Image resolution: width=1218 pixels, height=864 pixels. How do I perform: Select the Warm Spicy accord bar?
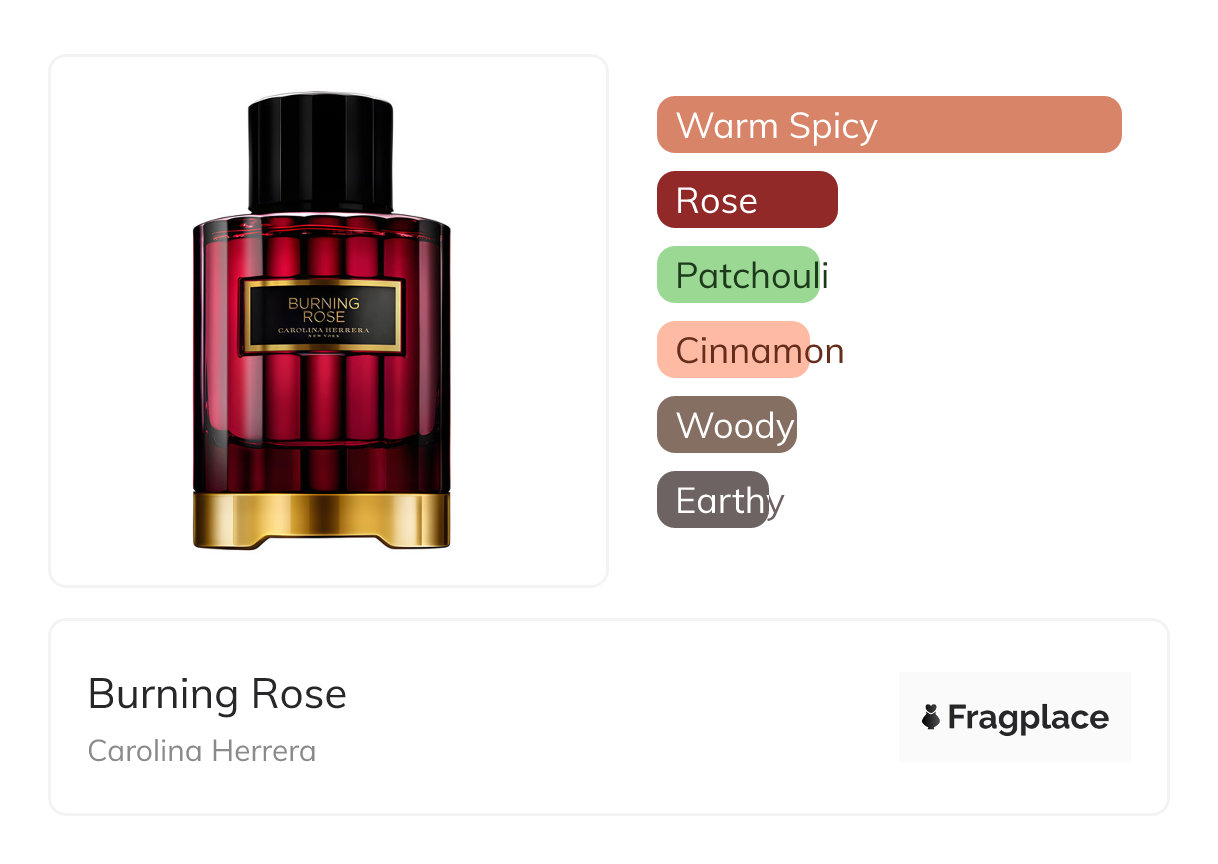[x=889, y=125]
